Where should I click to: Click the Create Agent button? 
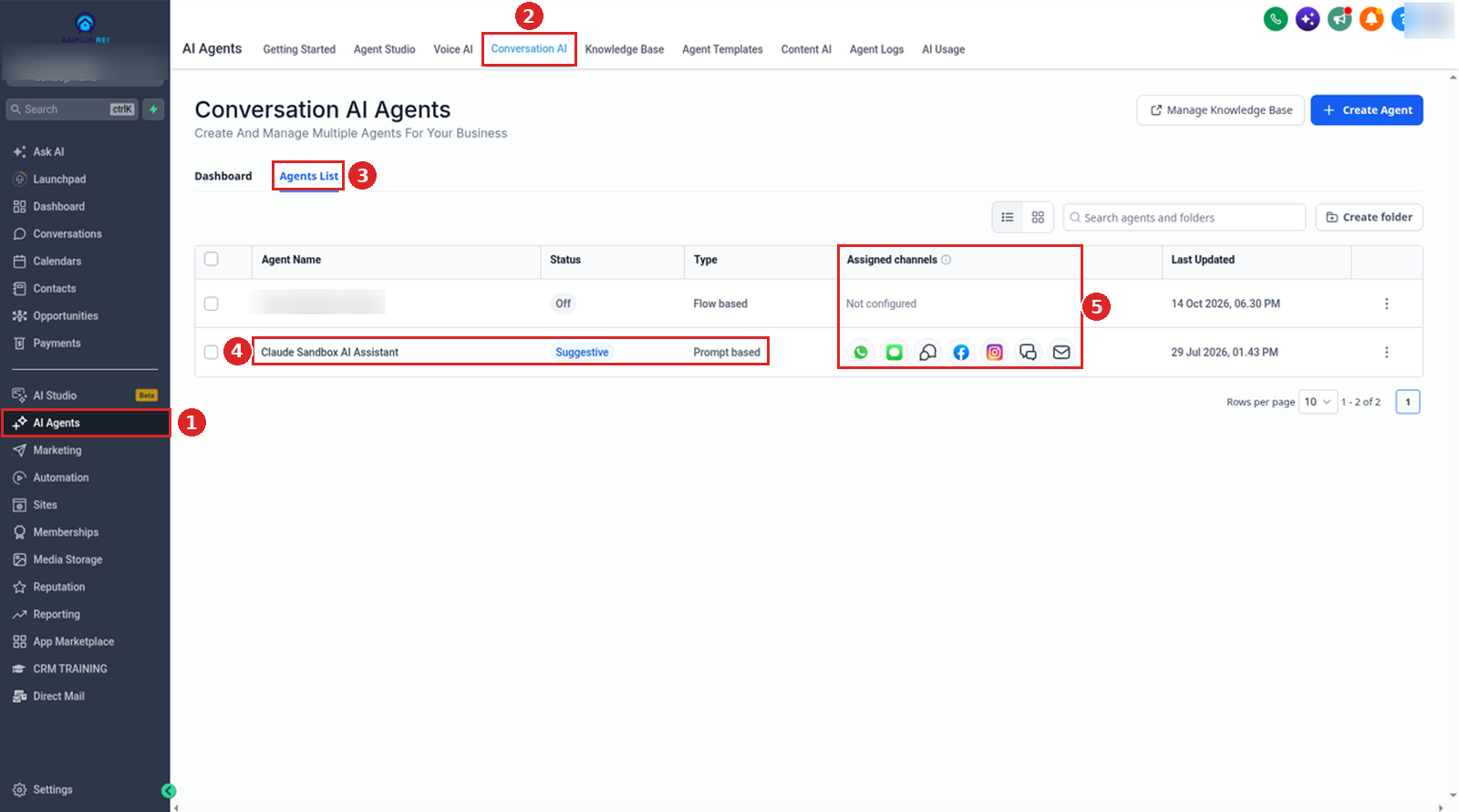(x=1367, y=110)
